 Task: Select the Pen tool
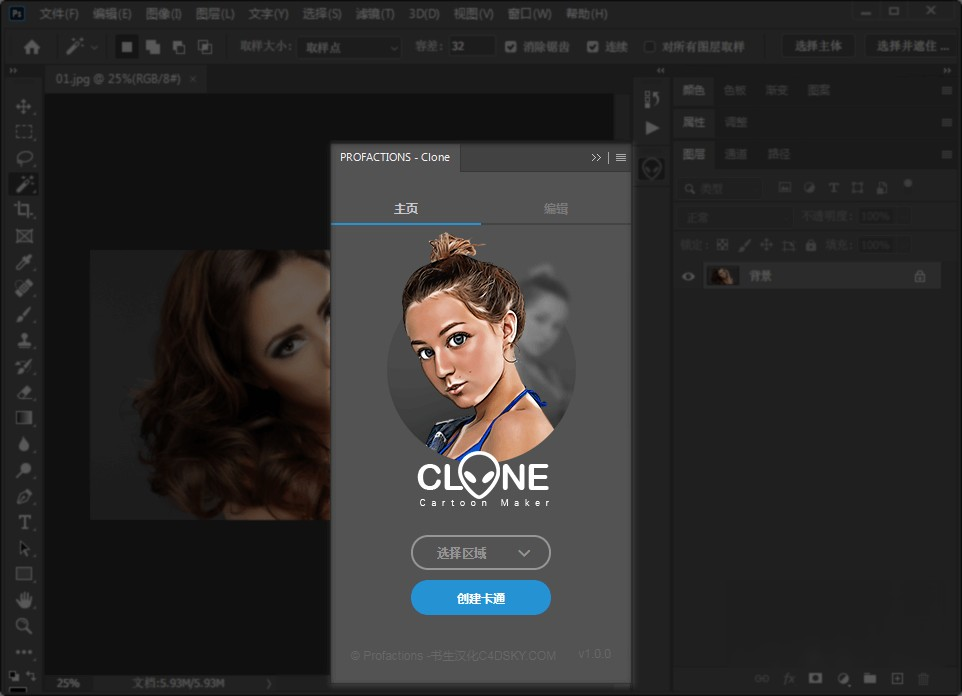[24, 496]
